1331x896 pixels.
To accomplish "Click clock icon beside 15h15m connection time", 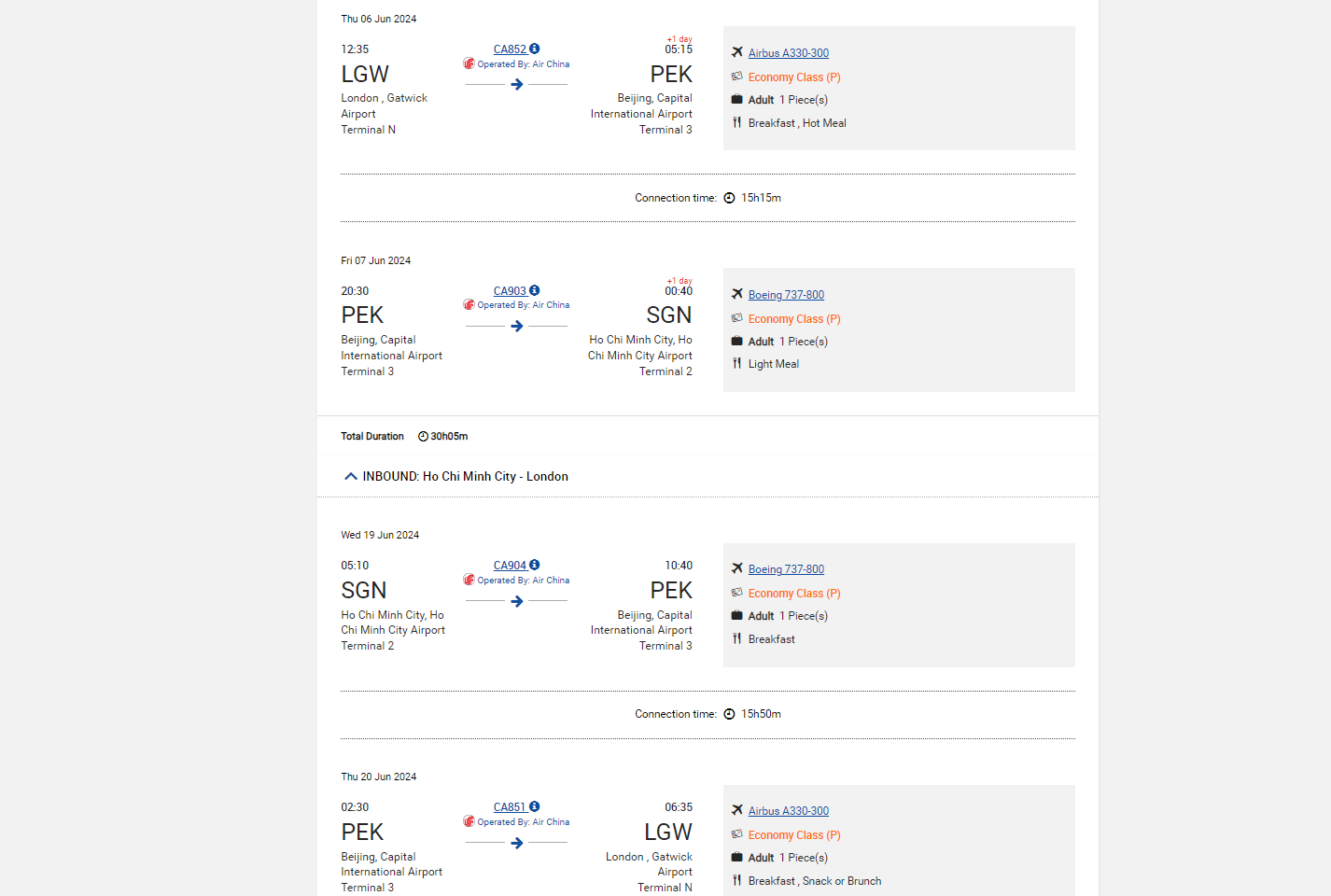I will 729,198.
